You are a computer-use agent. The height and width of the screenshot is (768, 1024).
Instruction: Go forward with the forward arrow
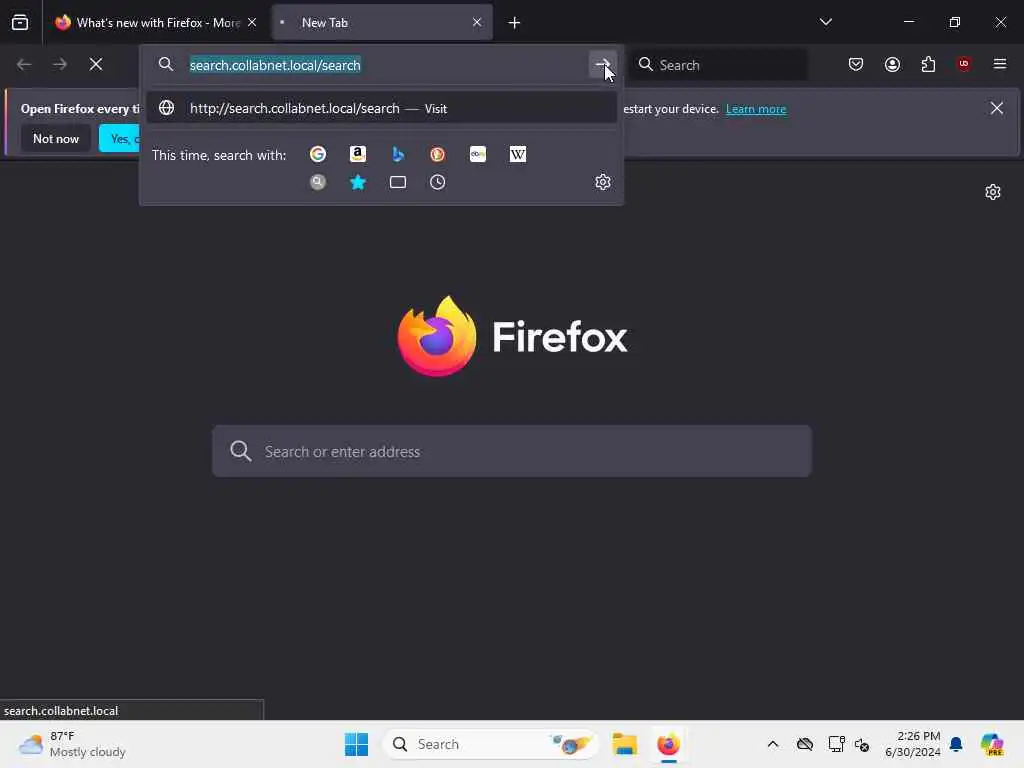point(60,65)
